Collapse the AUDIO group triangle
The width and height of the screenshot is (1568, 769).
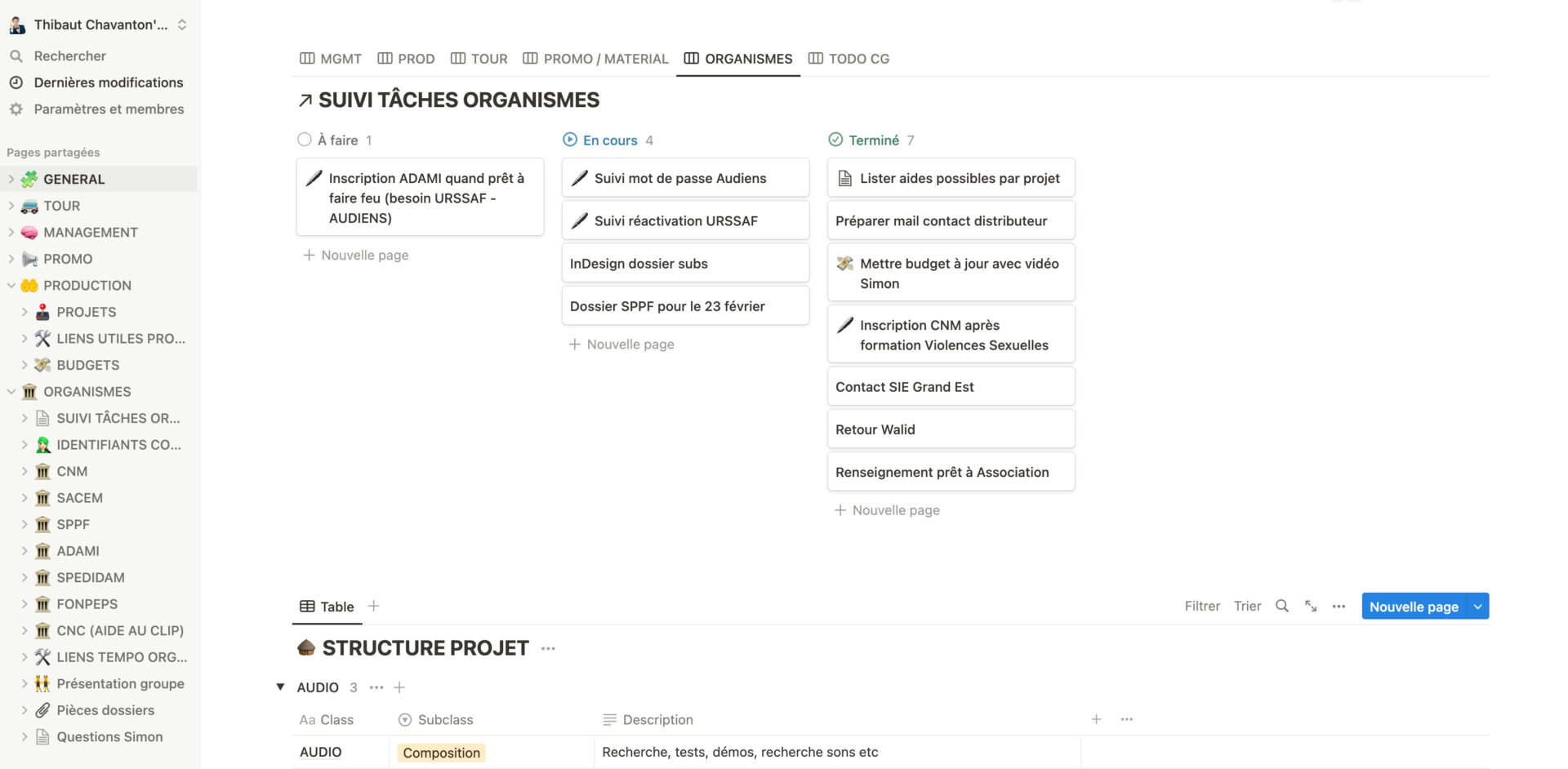pos(280,687)
